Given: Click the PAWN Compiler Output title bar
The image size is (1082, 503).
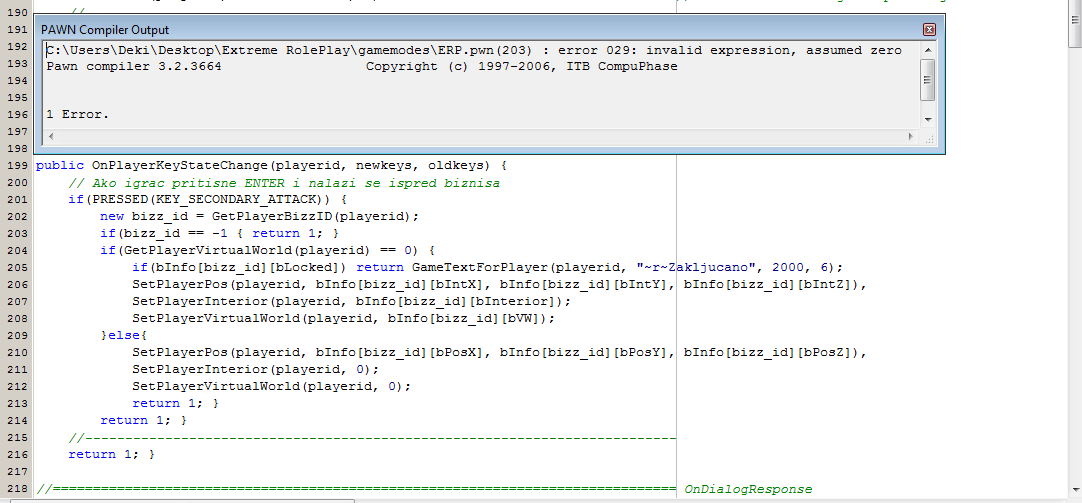Looking at the screenshot, I should point(400,30).
